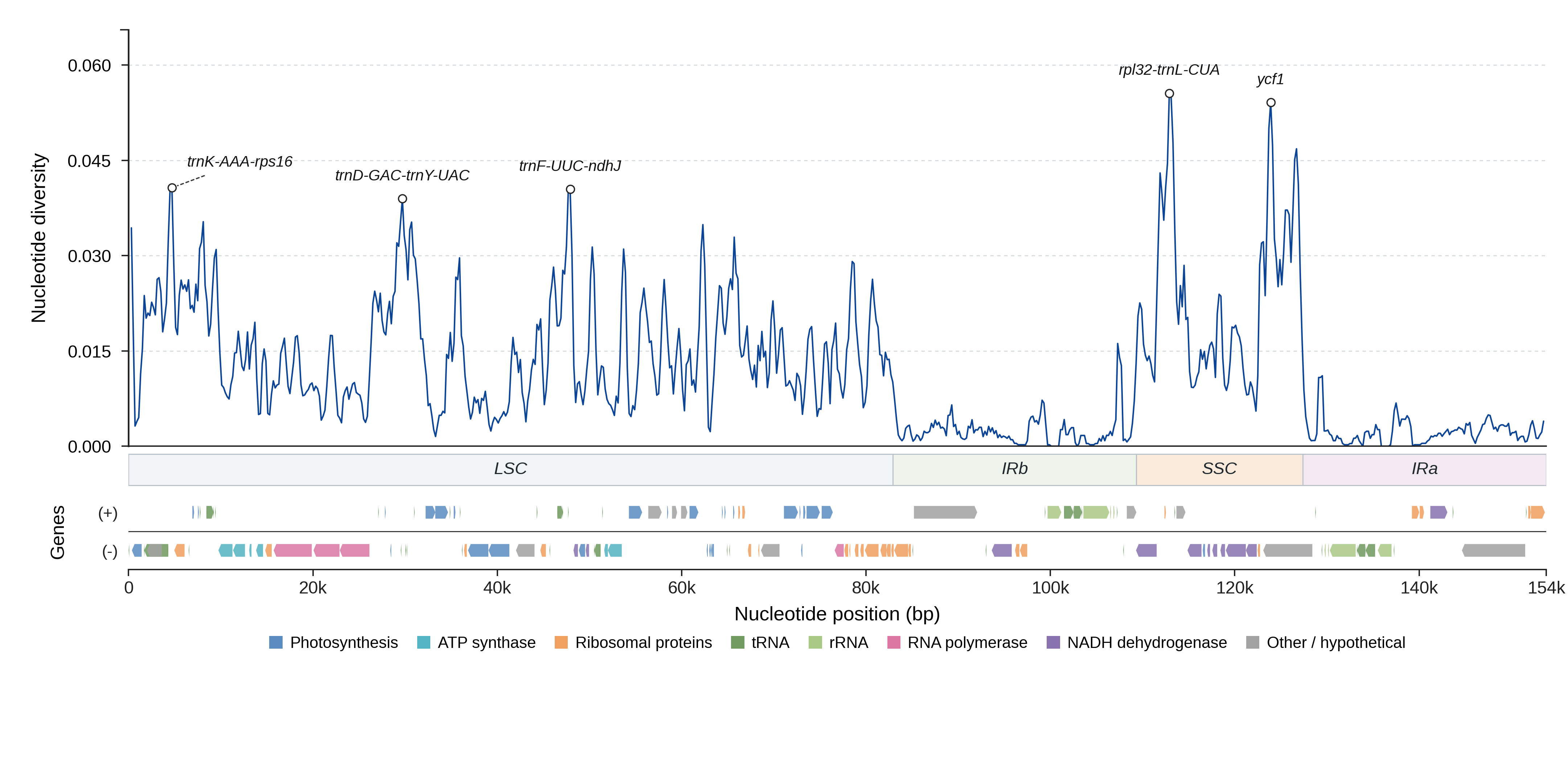Viewport: 1568px width, 763px height.
Task: Click the 'Photosynthesis' legend text
Action: [344, 642]
